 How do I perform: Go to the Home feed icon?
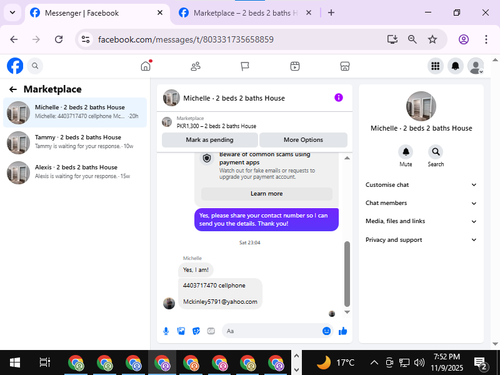(146, 66)
